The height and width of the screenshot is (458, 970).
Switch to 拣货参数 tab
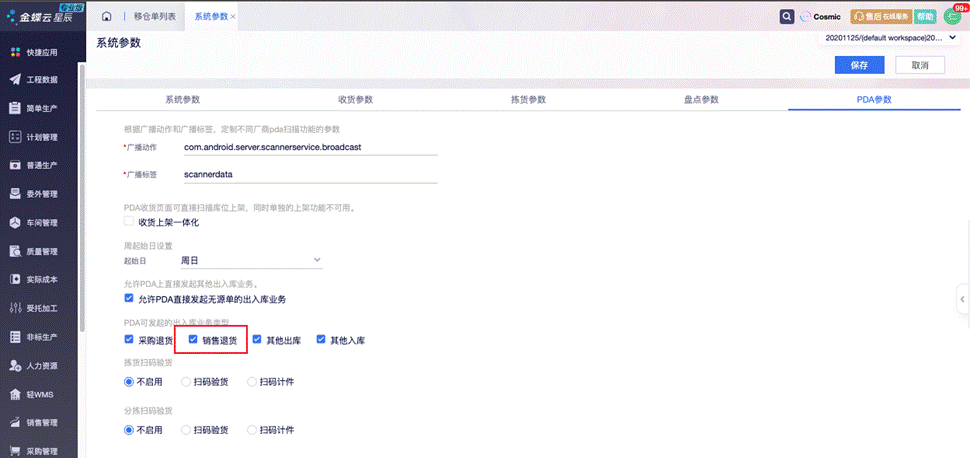[x=528, y=100]
